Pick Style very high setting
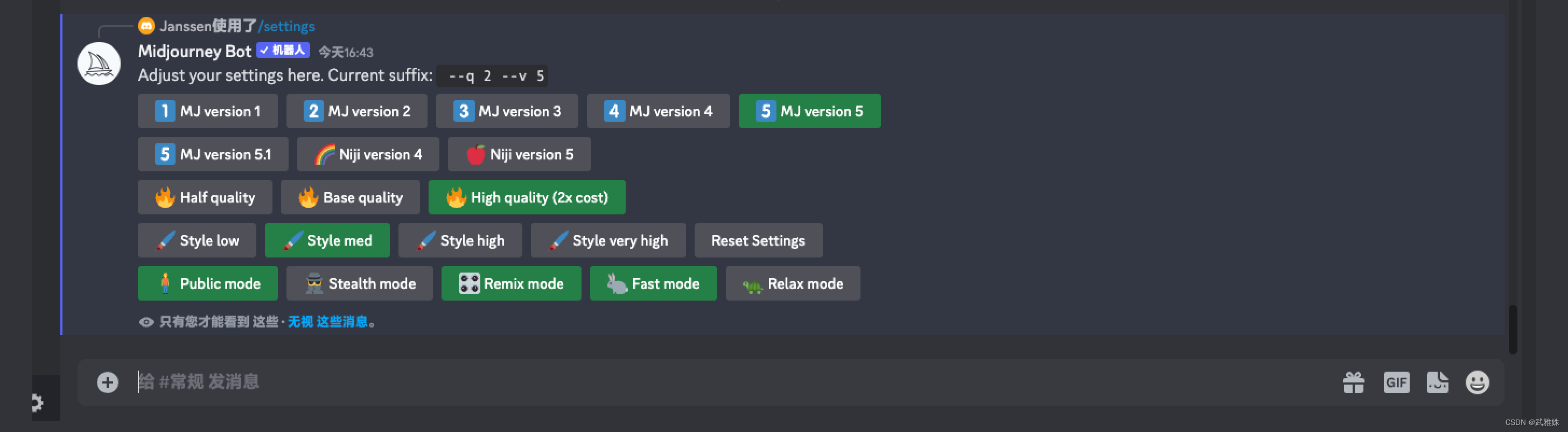Image resolution: width=1568 pixels, height=432 pixels. pos(608,240)
